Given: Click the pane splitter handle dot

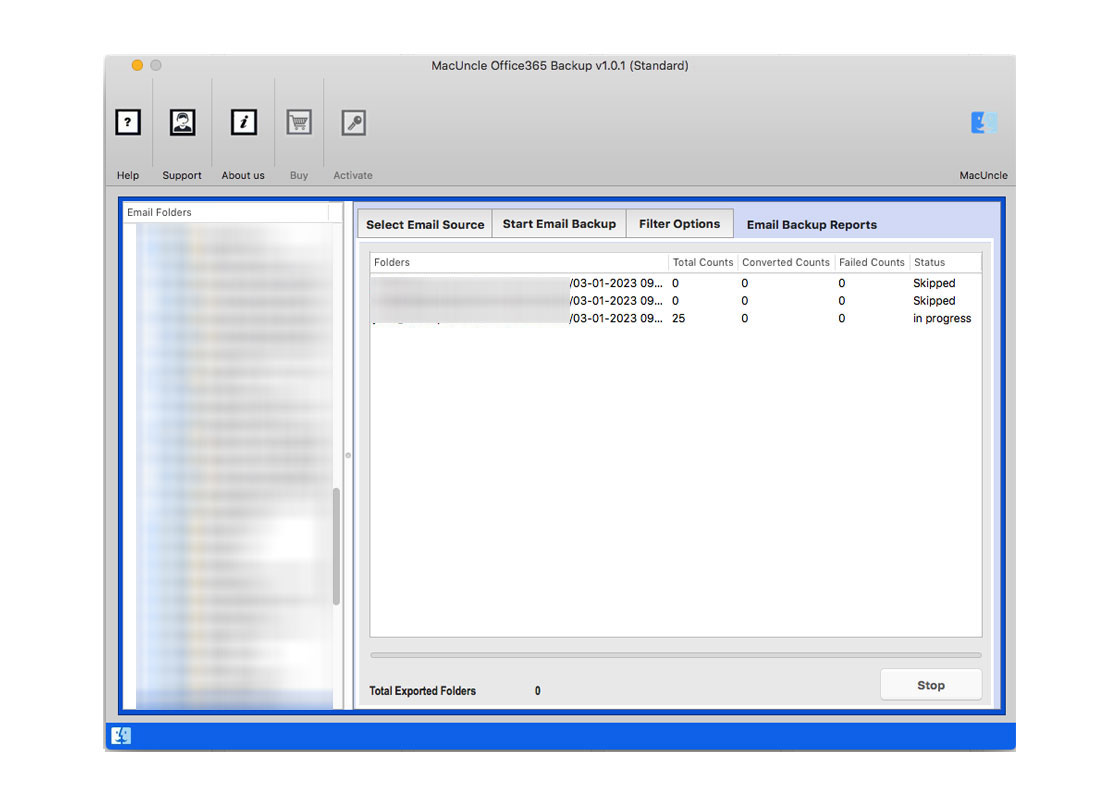Looking at the screenshot, I should coord(348,455).
